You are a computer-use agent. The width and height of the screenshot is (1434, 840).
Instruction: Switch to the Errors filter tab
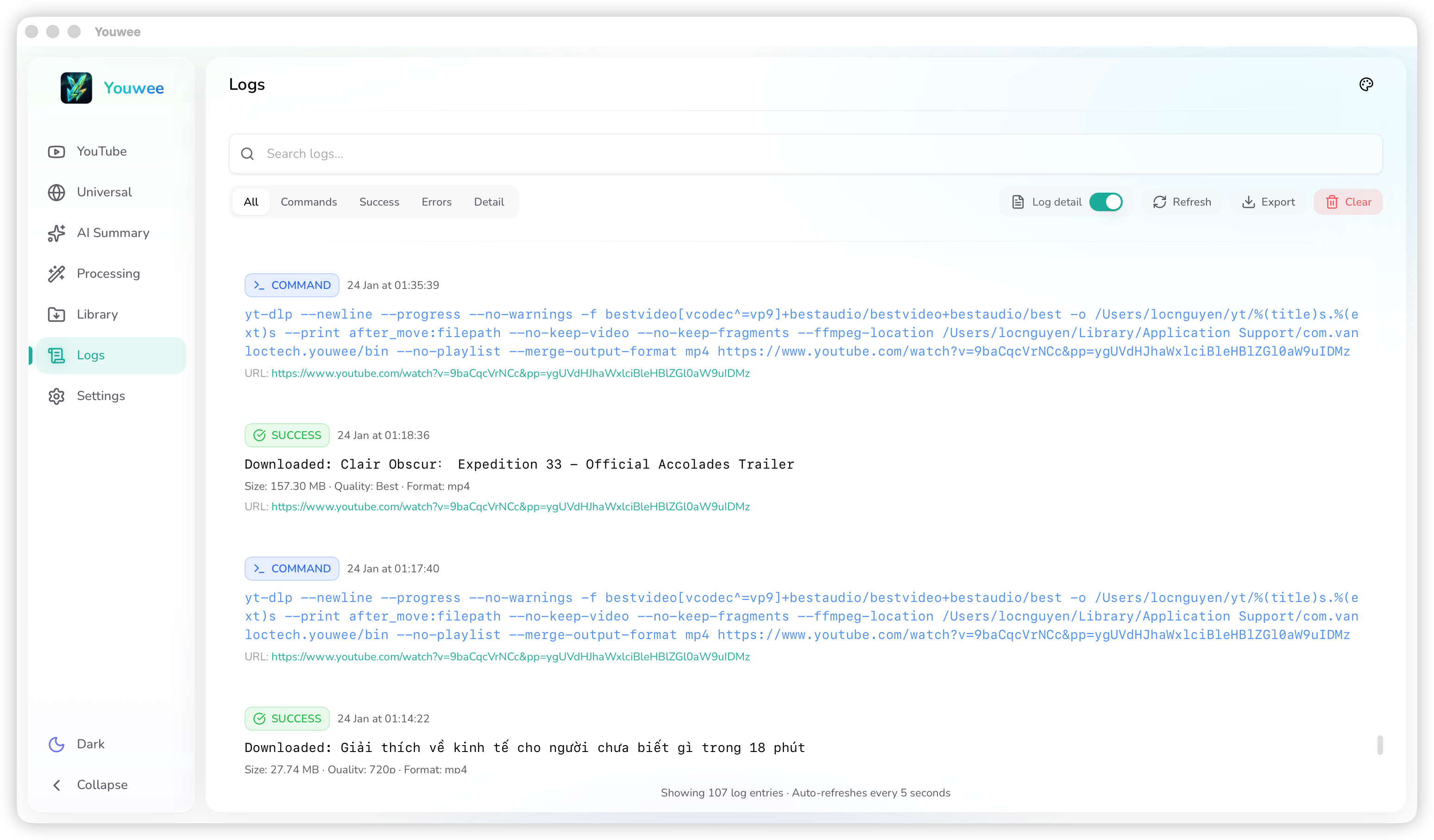click(x=436, y=202)
